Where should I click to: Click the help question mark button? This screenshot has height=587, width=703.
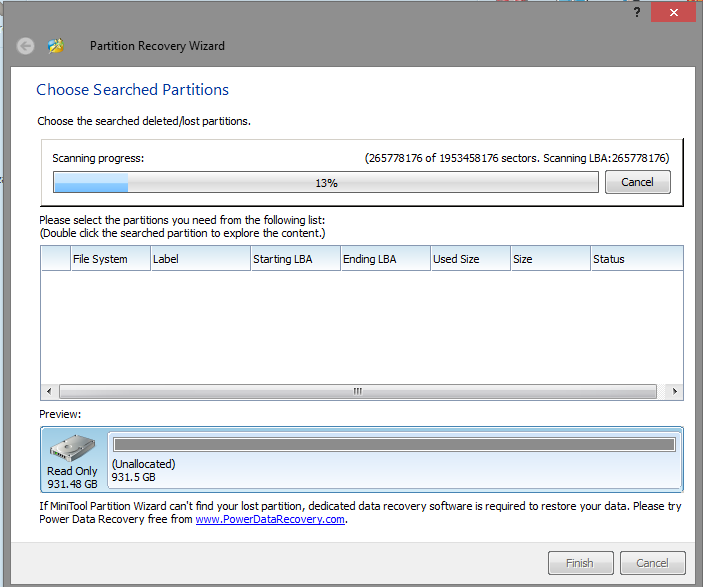click(637, 12)
